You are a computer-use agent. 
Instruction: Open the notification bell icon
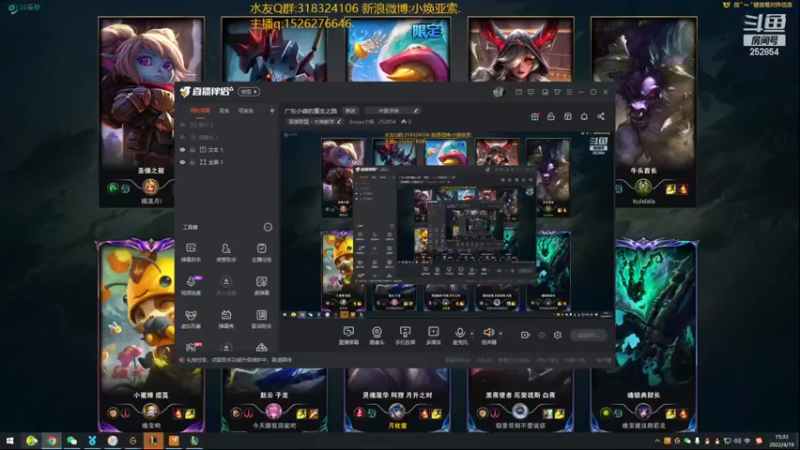[x=584, y=116]
